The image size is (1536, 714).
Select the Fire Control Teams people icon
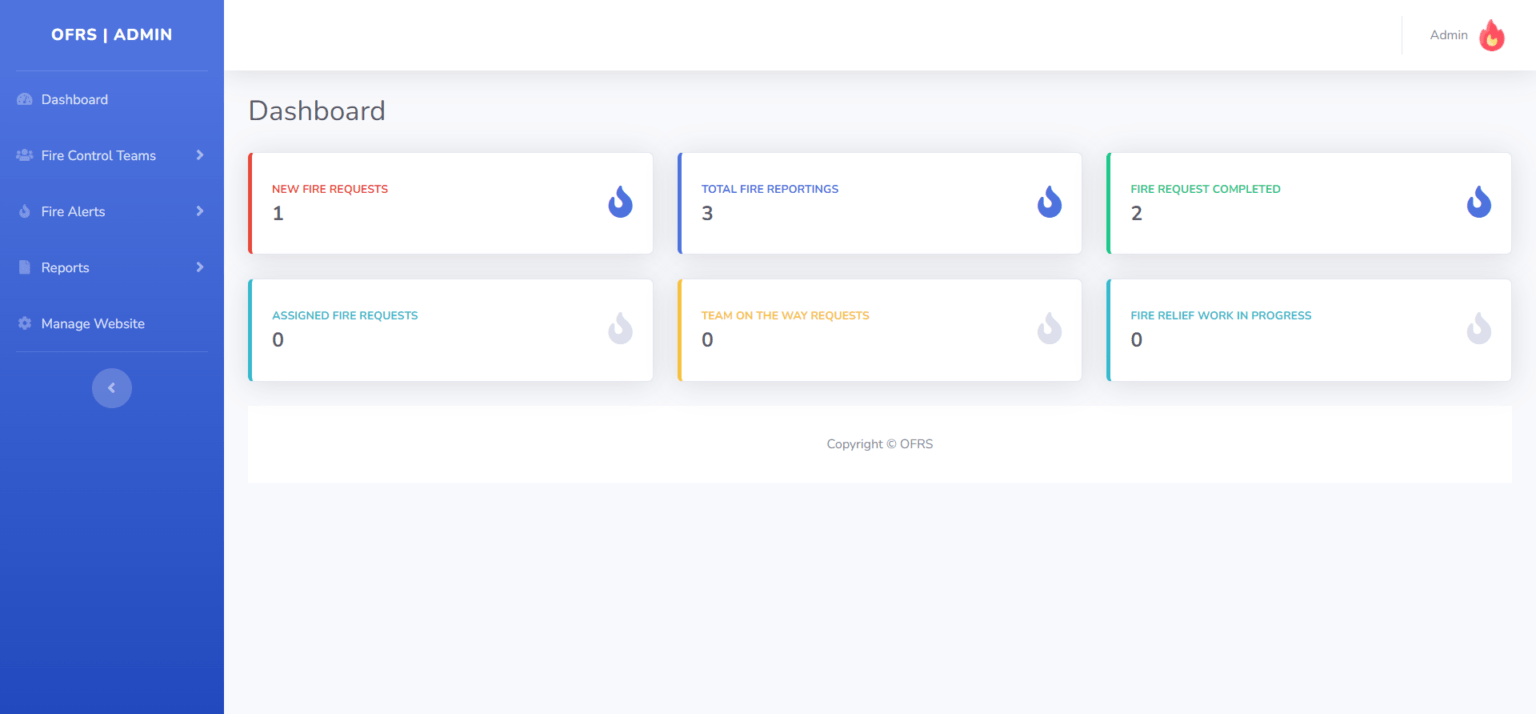click(x=23, y=155)
